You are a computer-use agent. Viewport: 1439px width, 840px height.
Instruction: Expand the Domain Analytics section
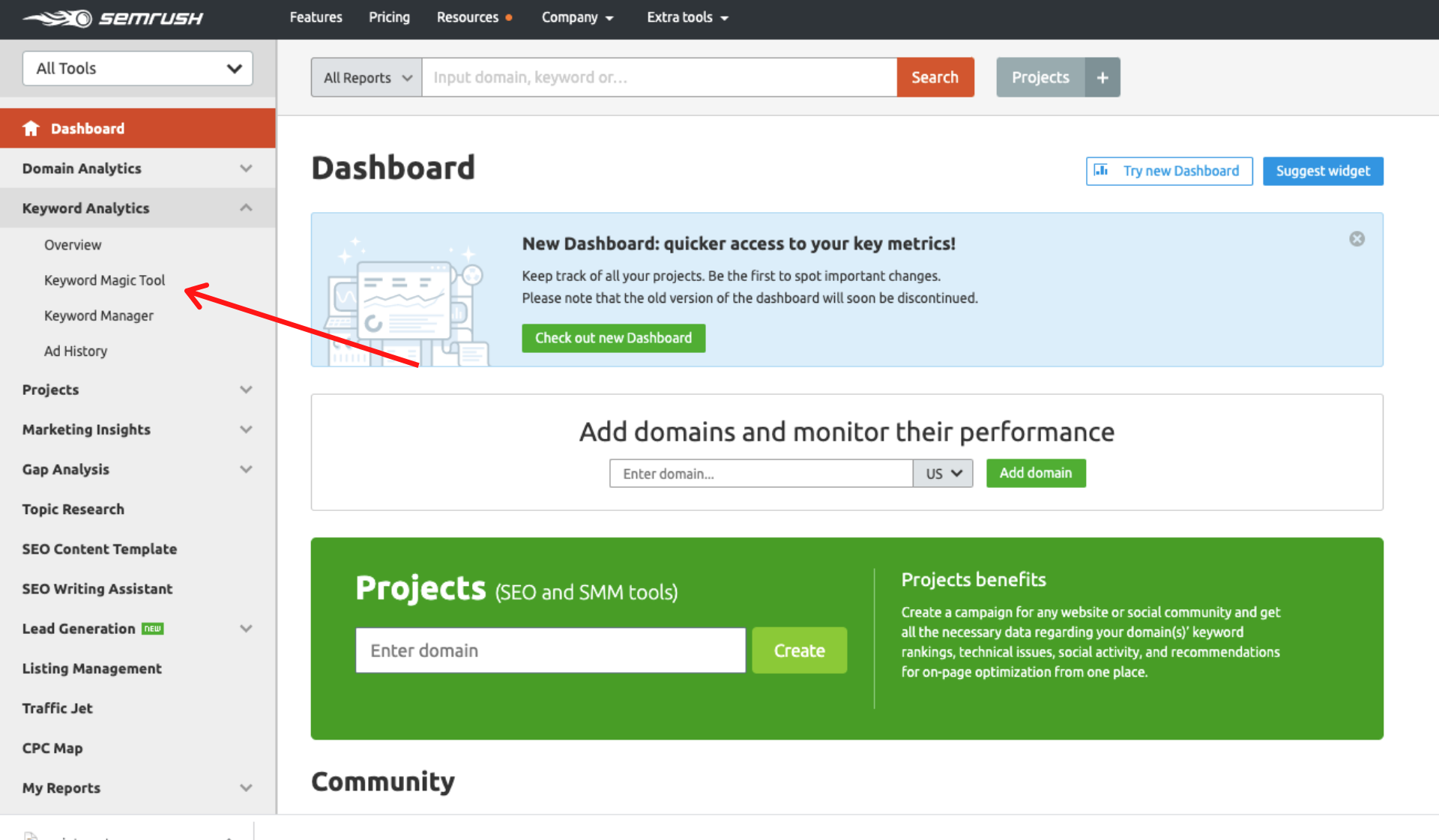246,169
